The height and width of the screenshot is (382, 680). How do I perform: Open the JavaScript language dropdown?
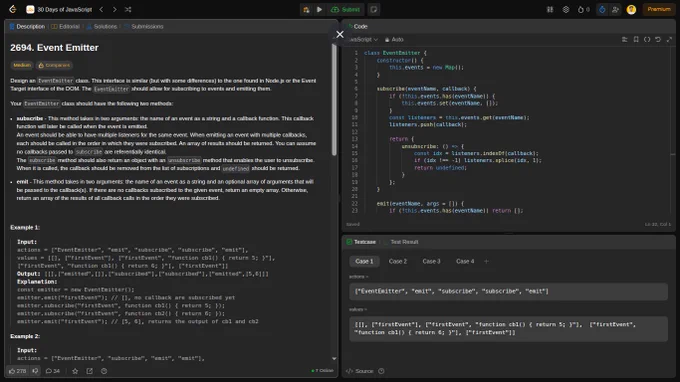tap(363, 39)
